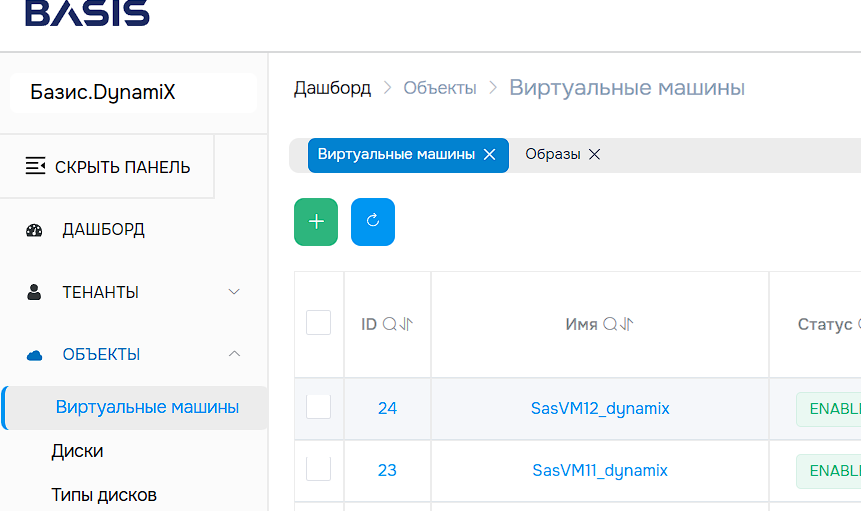Close the Образы tab with X
861x511 pixels.
click(594, 155)
